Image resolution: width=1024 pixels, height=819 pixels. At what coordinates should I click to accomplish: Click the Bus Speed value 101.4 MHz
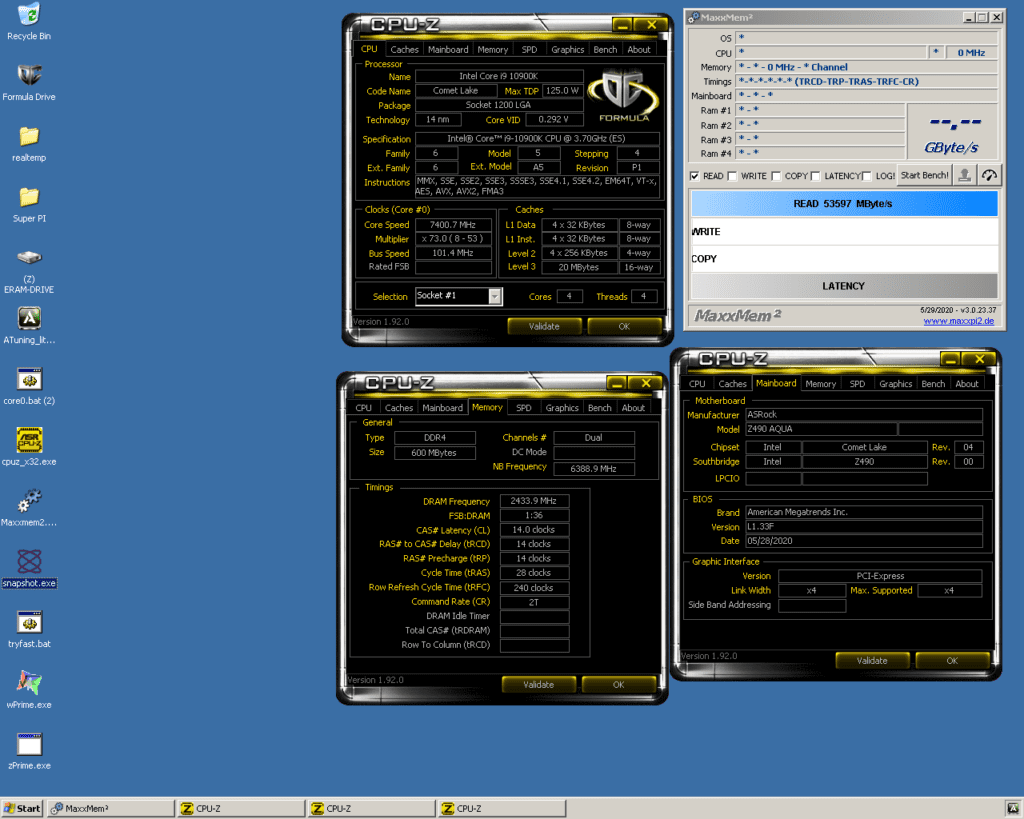[453, 253]
